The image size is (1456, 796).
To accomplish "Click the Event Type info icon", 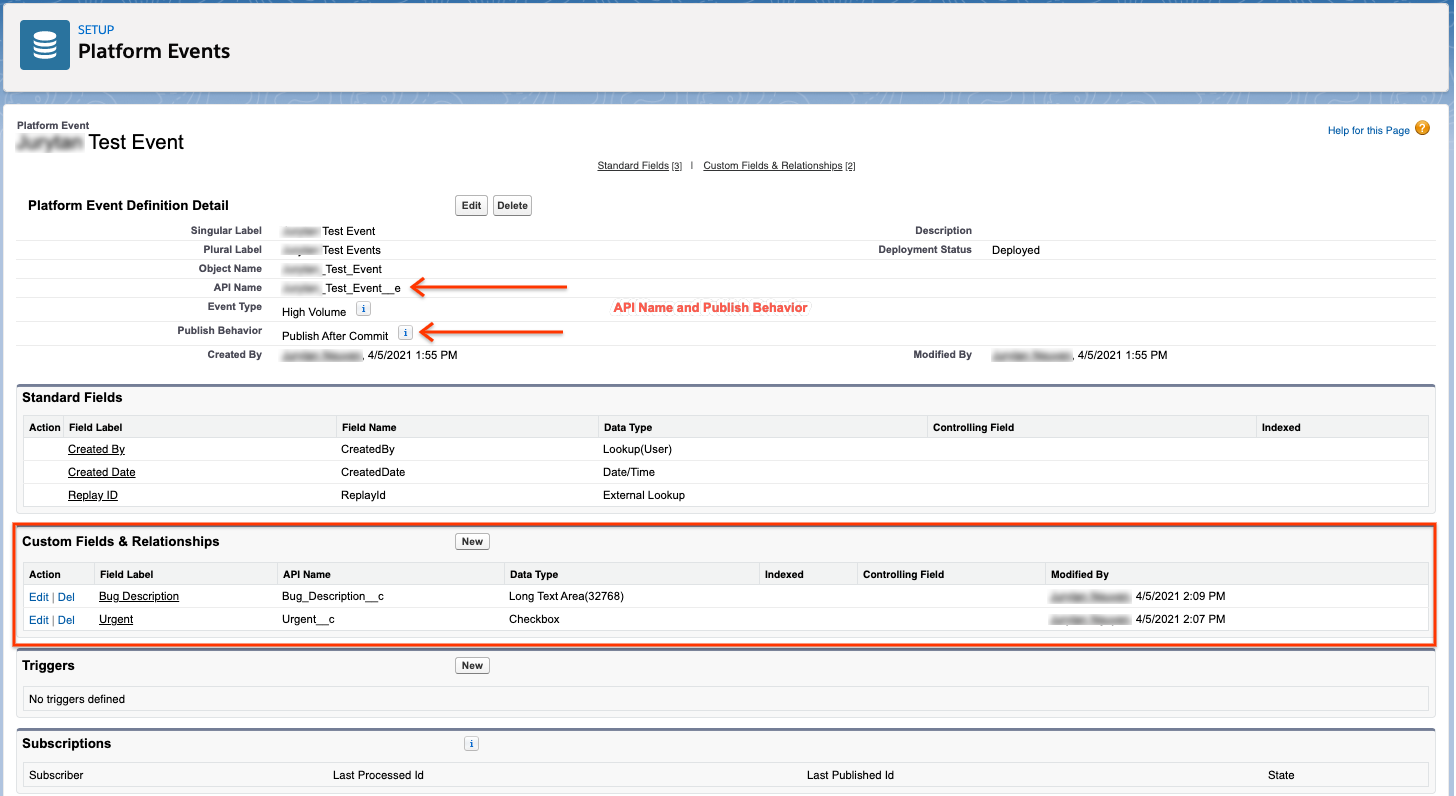I will pos(364,310).
